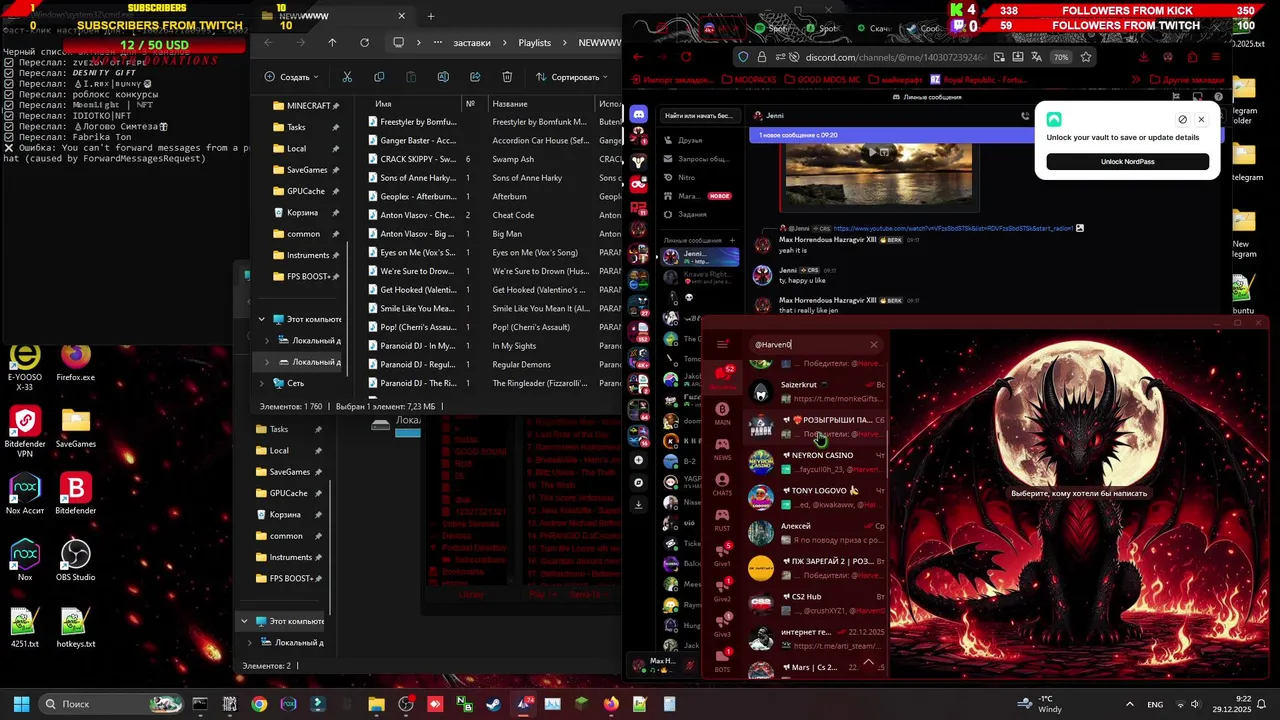Image resolution: width=1280 pixels, height=720 pixels.
Task: Expand the Explorer breadcrumb ellipsis menu
Action: point(437,43)
